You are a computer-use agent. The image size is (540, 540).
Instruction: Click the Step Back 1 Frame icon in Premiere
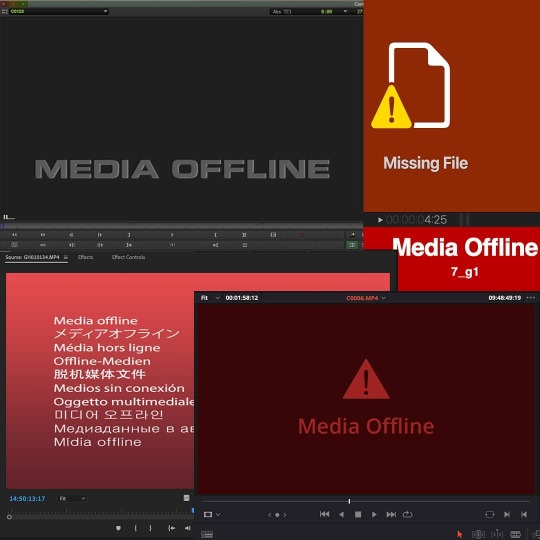coord(188,528)
